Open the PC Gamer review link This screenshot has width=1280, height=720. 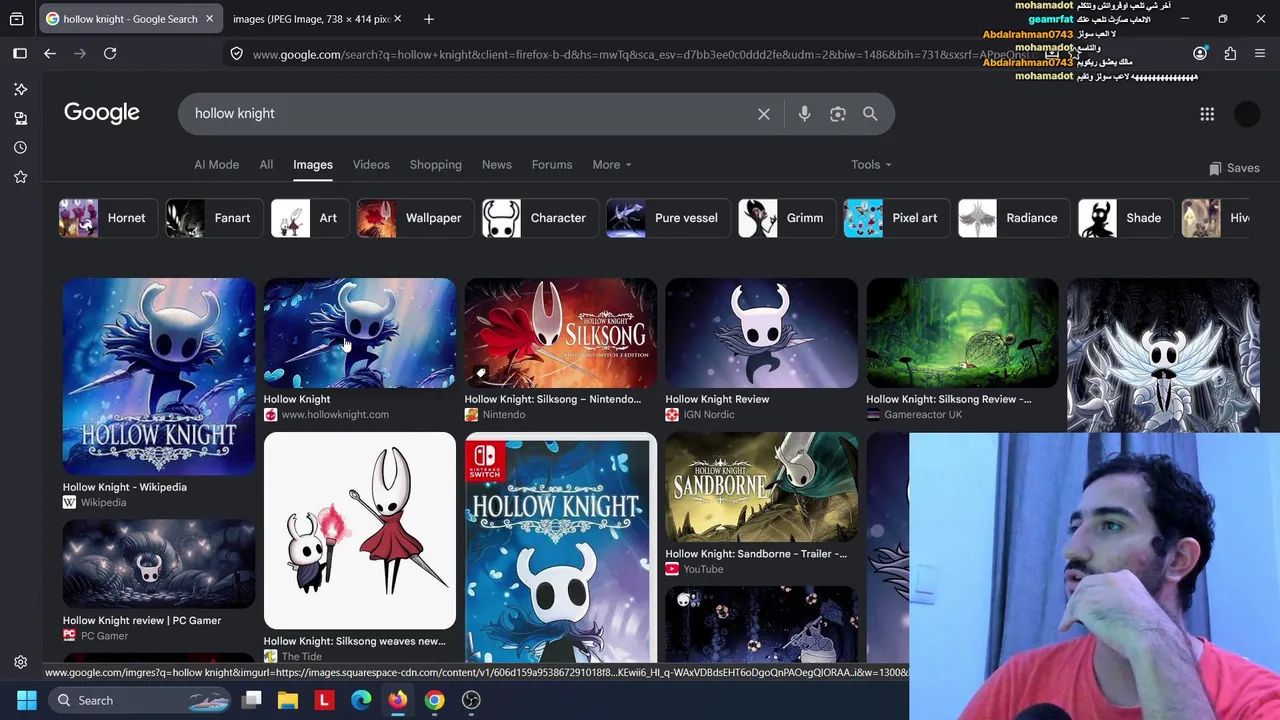coord(142,621)
